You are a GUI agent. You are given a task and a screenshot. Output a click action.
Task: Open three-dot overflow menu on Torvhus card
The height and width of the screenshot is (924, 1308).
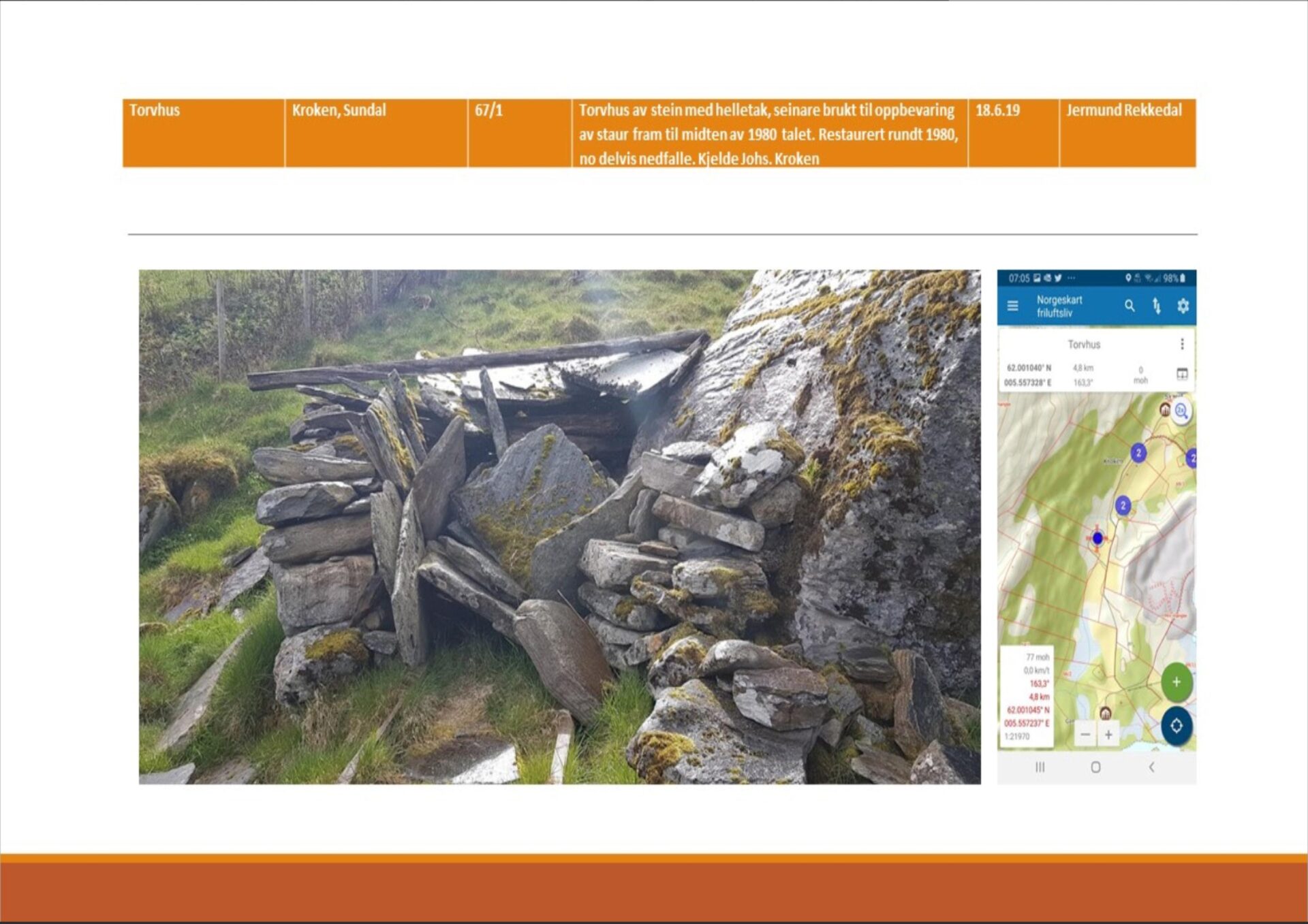1182,344
